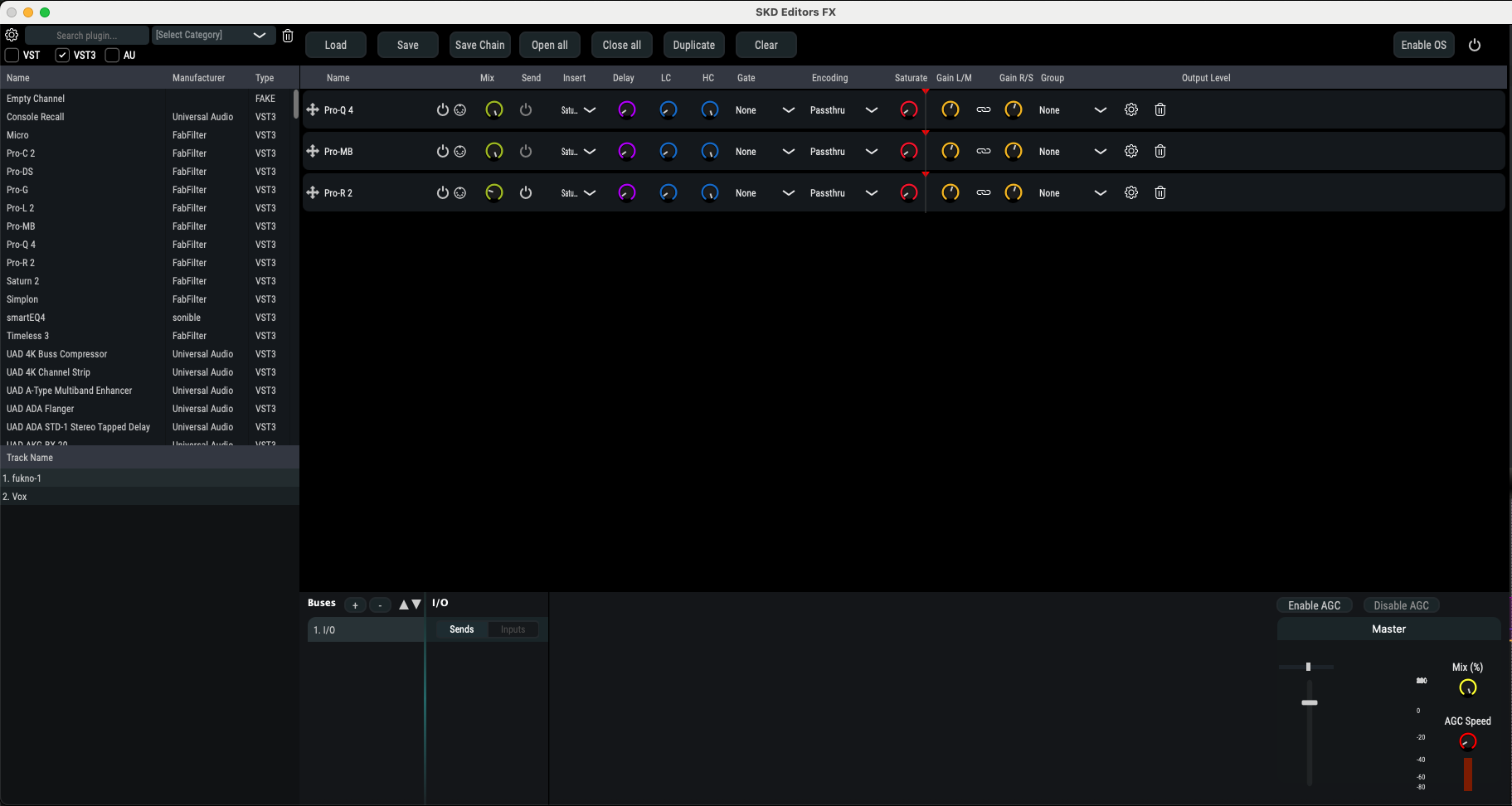The height and width of the screenshot is (806, 1512).
Task: Click the Load button
Action: pos(336,45)
